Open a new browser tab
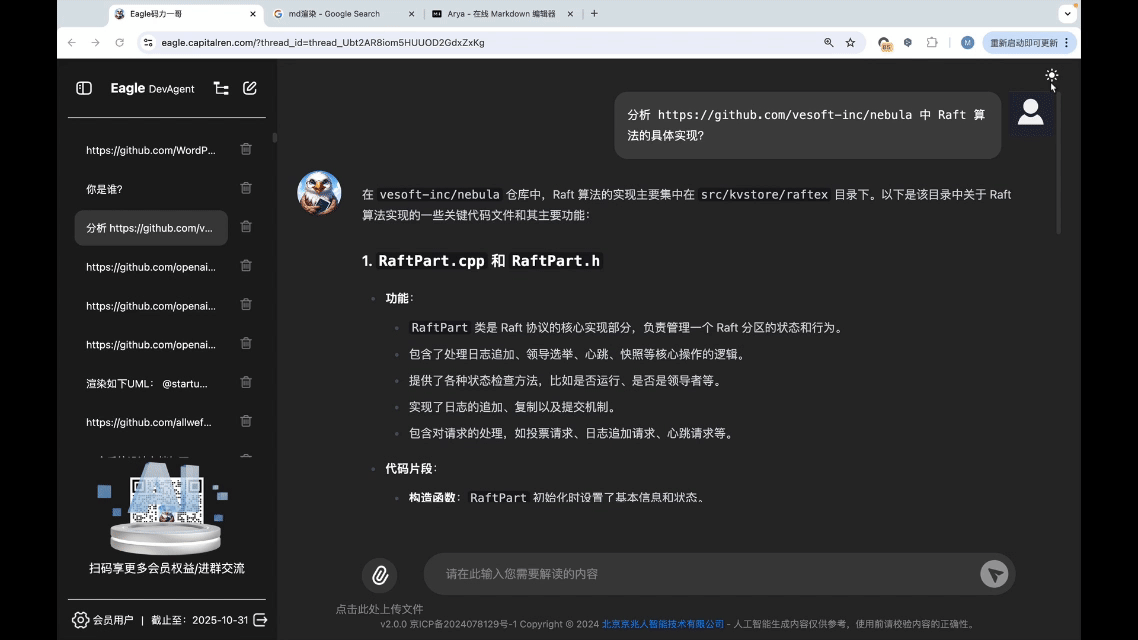The width and height of the screenshot is (1138, 640). pos(594,14)
